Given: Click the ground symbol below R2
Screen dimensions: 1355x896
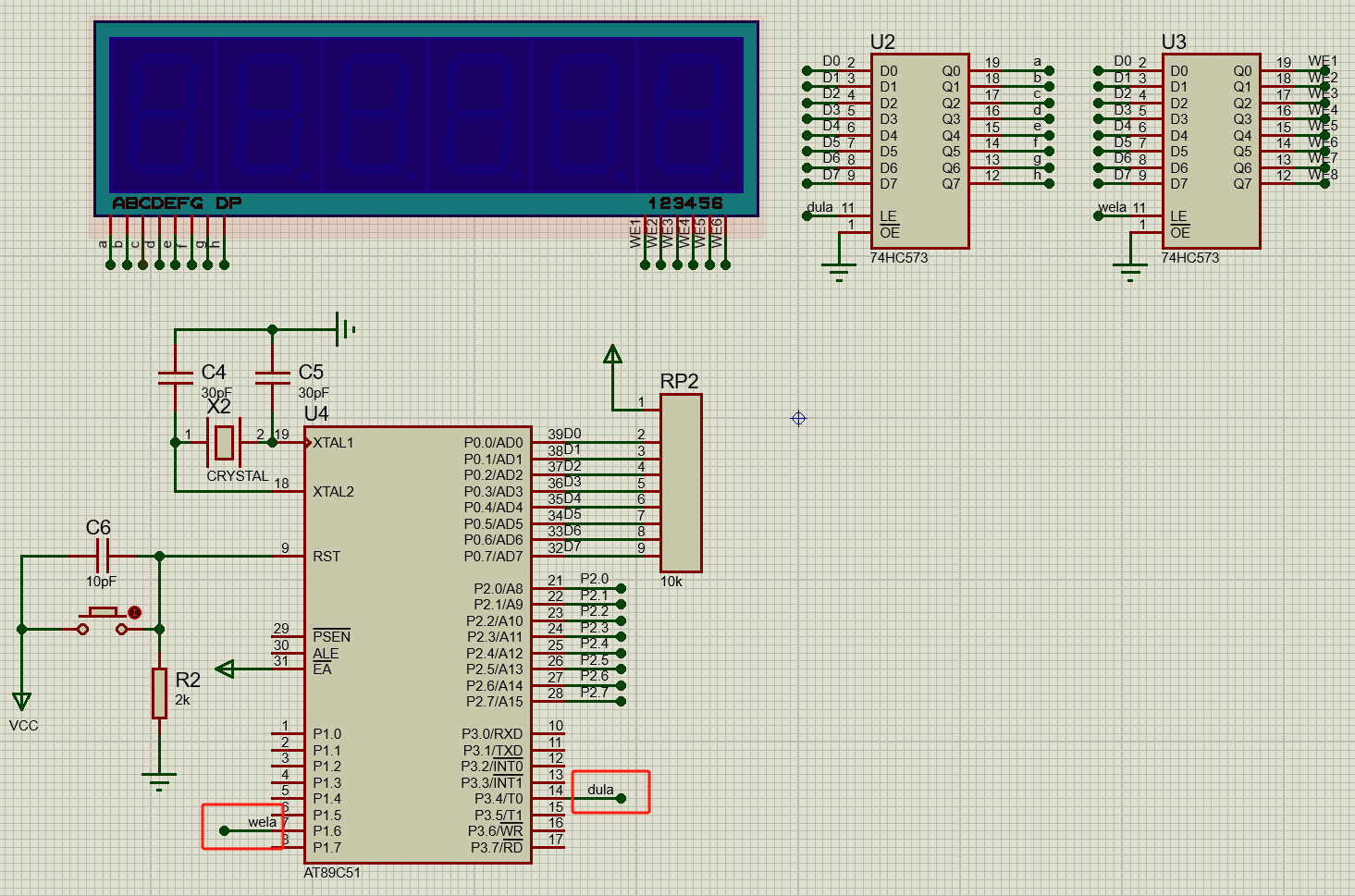Looking at the screenshot, I should point(160,782).
